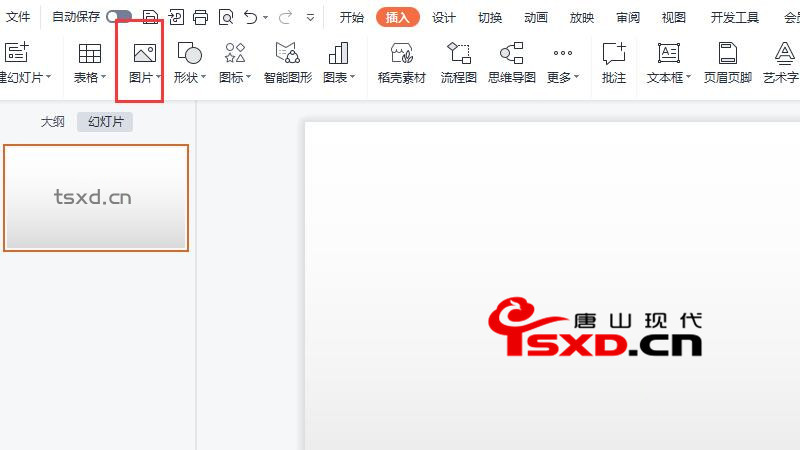The height and width of the screenshot is (450, 800).
Task: Click the new slide icon
Action: click(17, 53)
